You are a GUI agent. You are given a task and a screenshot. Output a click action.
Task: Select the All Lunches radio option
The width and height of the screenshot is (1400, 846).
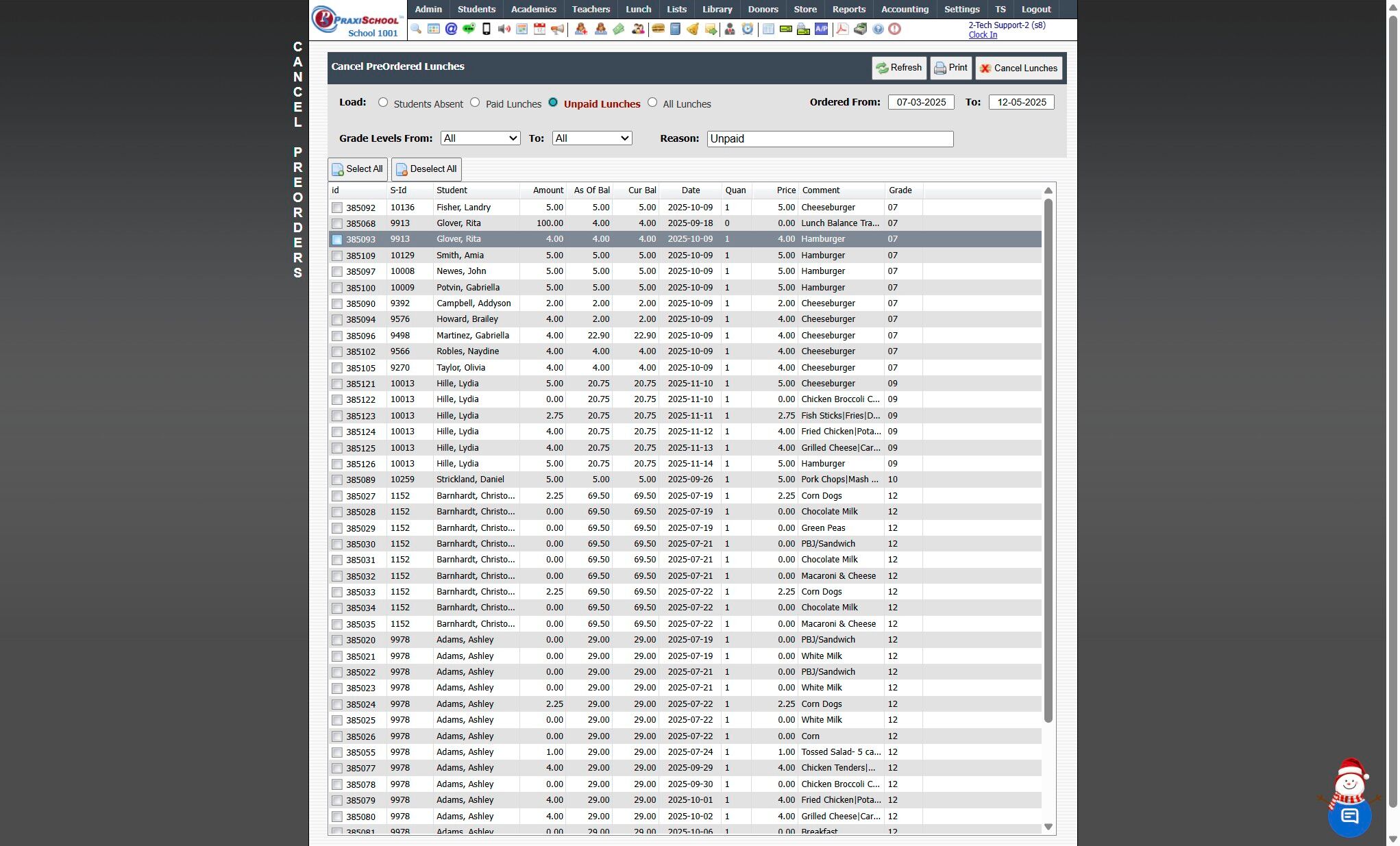point(652,103)
